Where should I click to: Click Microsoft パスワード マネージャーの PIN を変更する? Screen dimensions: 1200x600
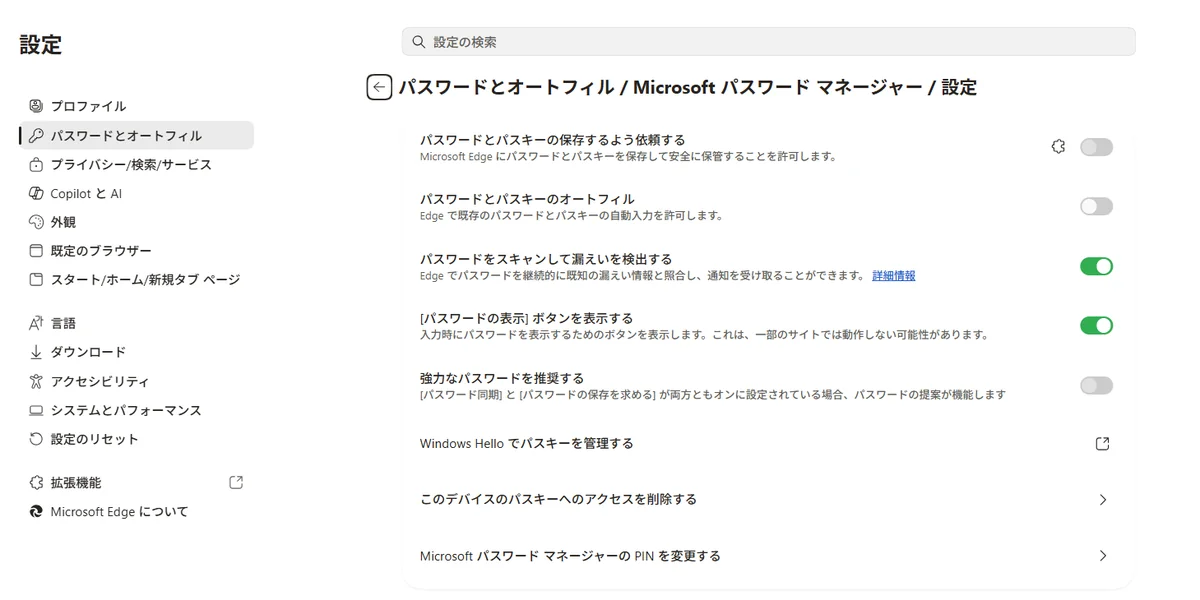point(570,556)
